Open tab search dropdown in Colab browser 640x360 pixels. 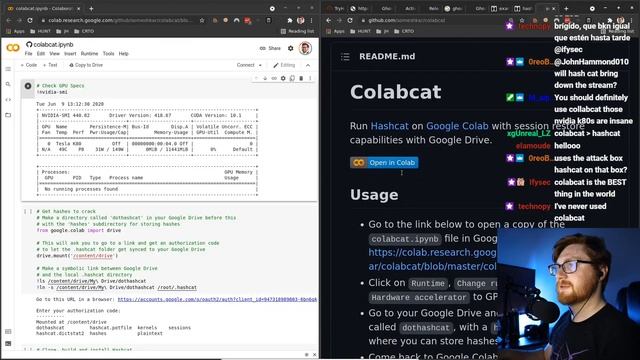coord(272,8)
